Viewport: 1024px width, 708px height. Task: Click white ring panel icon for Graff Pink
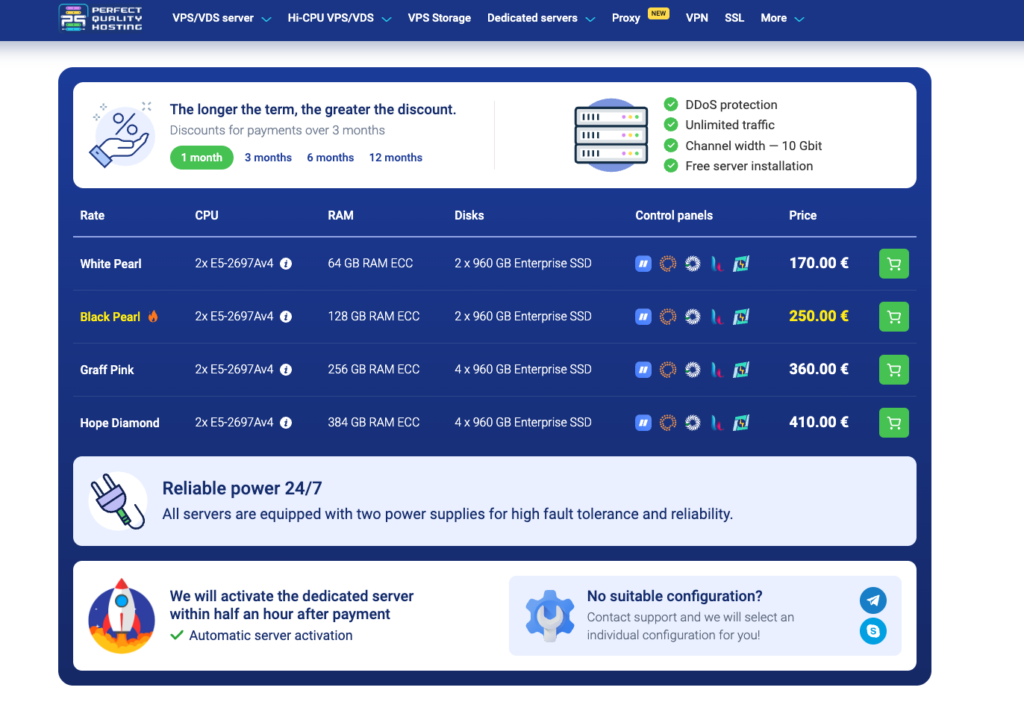click(692, 370)
